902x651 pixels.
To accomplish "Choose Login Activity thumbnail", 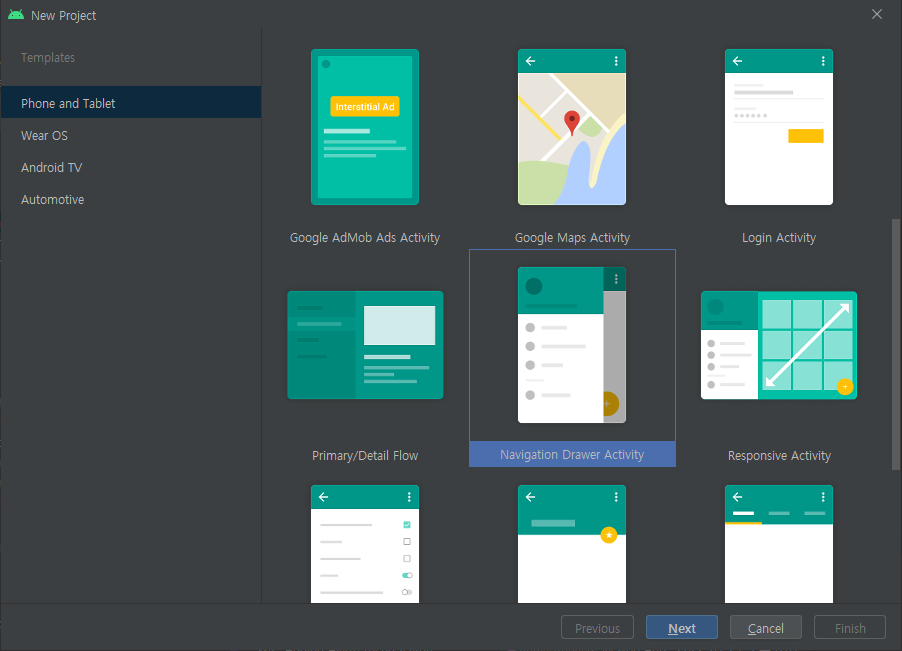I will click(x=779, y=127).
